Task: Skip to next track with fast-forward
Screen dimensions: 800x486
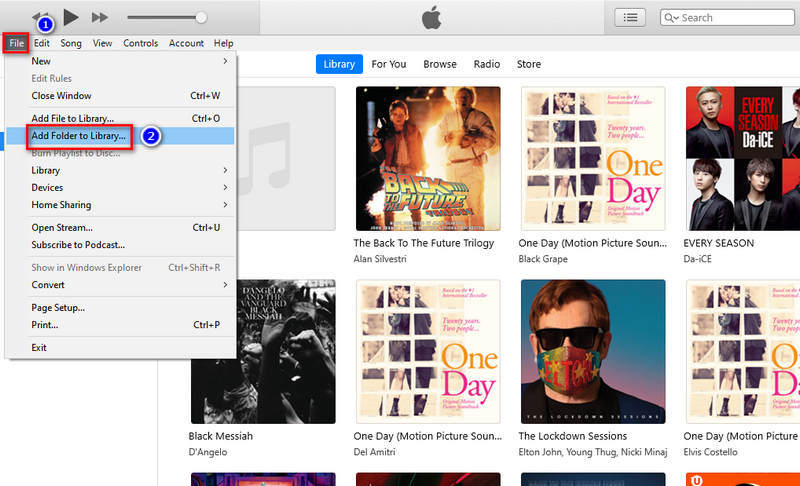Action: click(100, 17)
